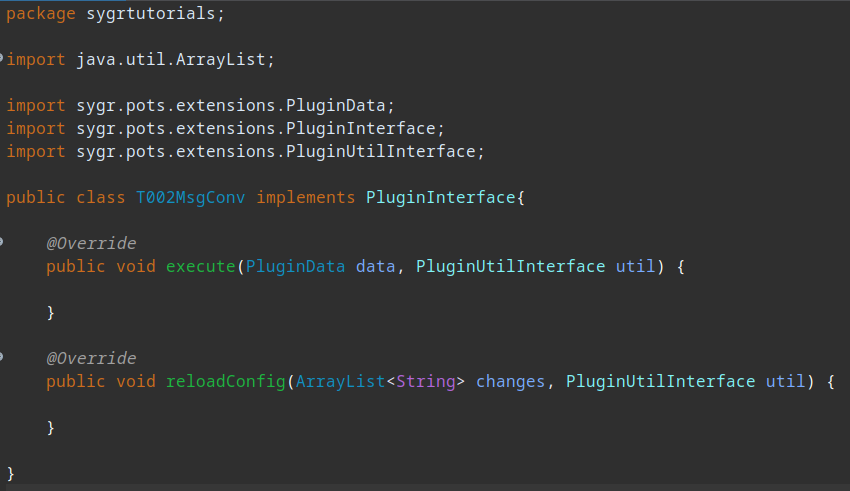
Task: Click the T002MsgConv class name
Action: [190, 198]
